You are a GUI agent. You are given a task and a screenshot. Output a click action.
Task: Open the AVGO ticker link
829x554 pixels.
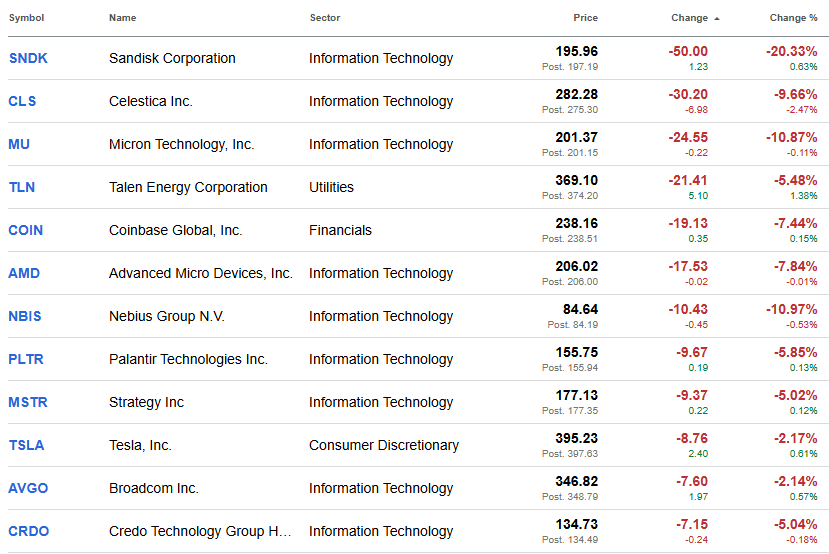point(28,488)
